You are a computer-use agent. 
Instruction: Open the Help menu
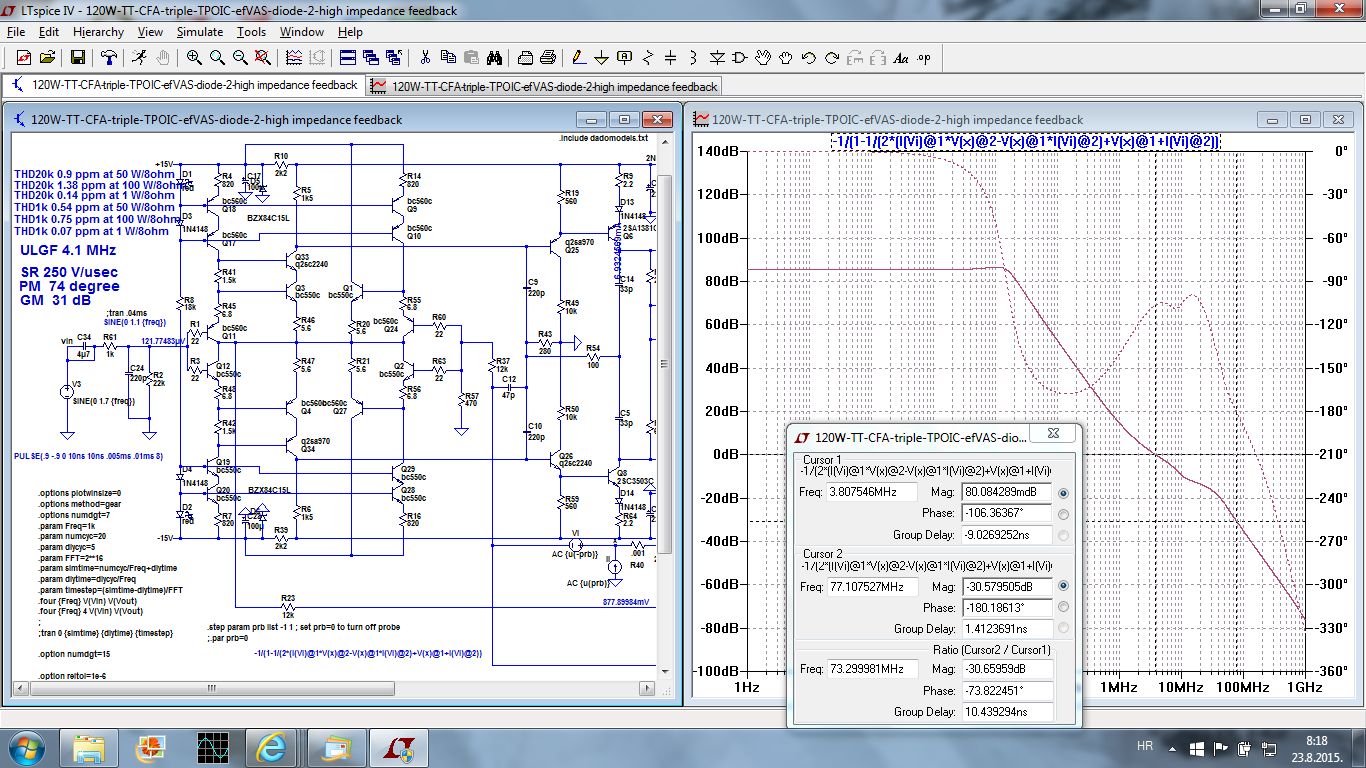pyautogui.click(x=350, y=32)
